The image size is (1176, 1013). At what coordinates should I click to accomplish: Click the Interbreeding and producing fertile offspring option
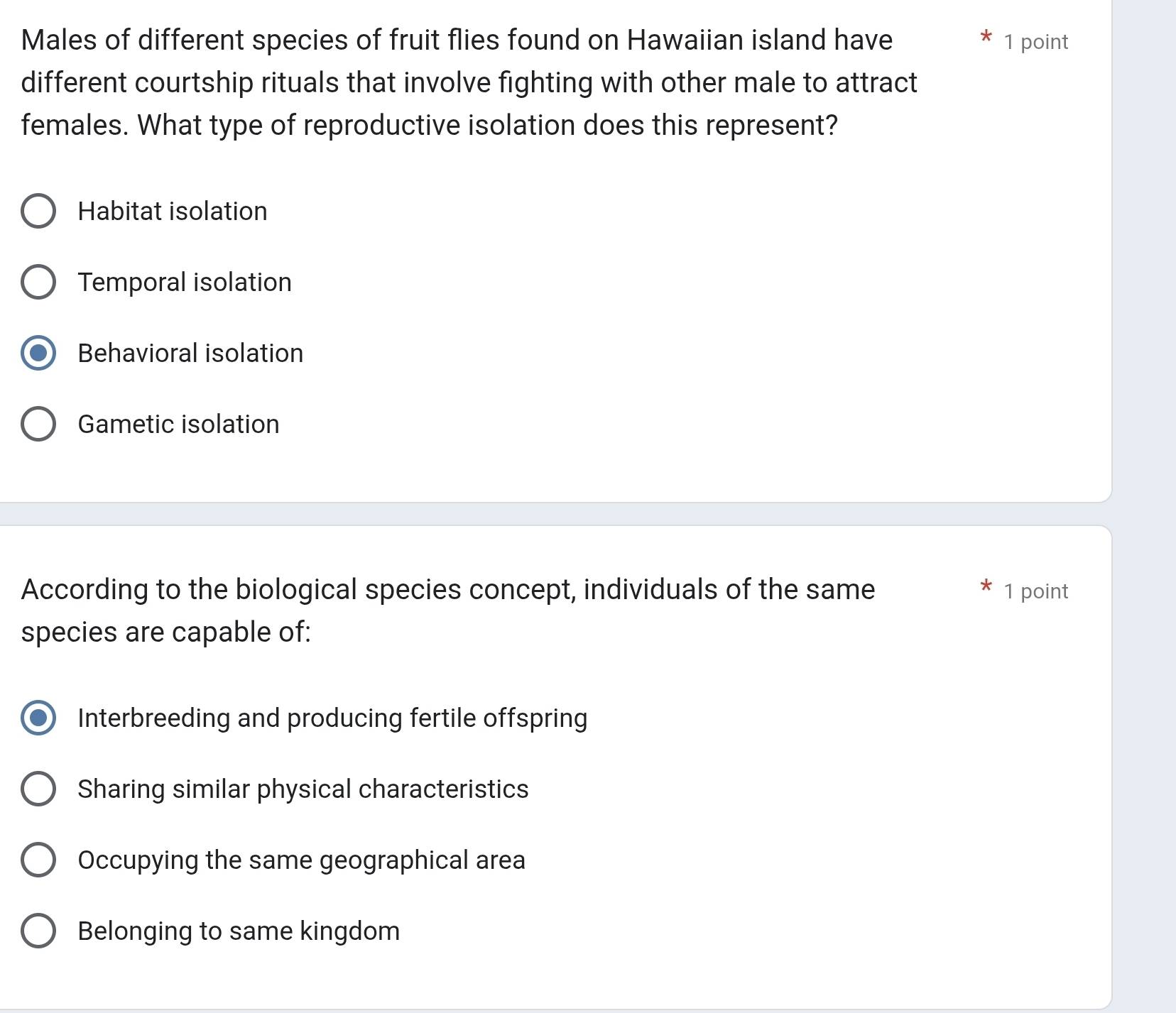pyautogui.click(x=38, y=718)
